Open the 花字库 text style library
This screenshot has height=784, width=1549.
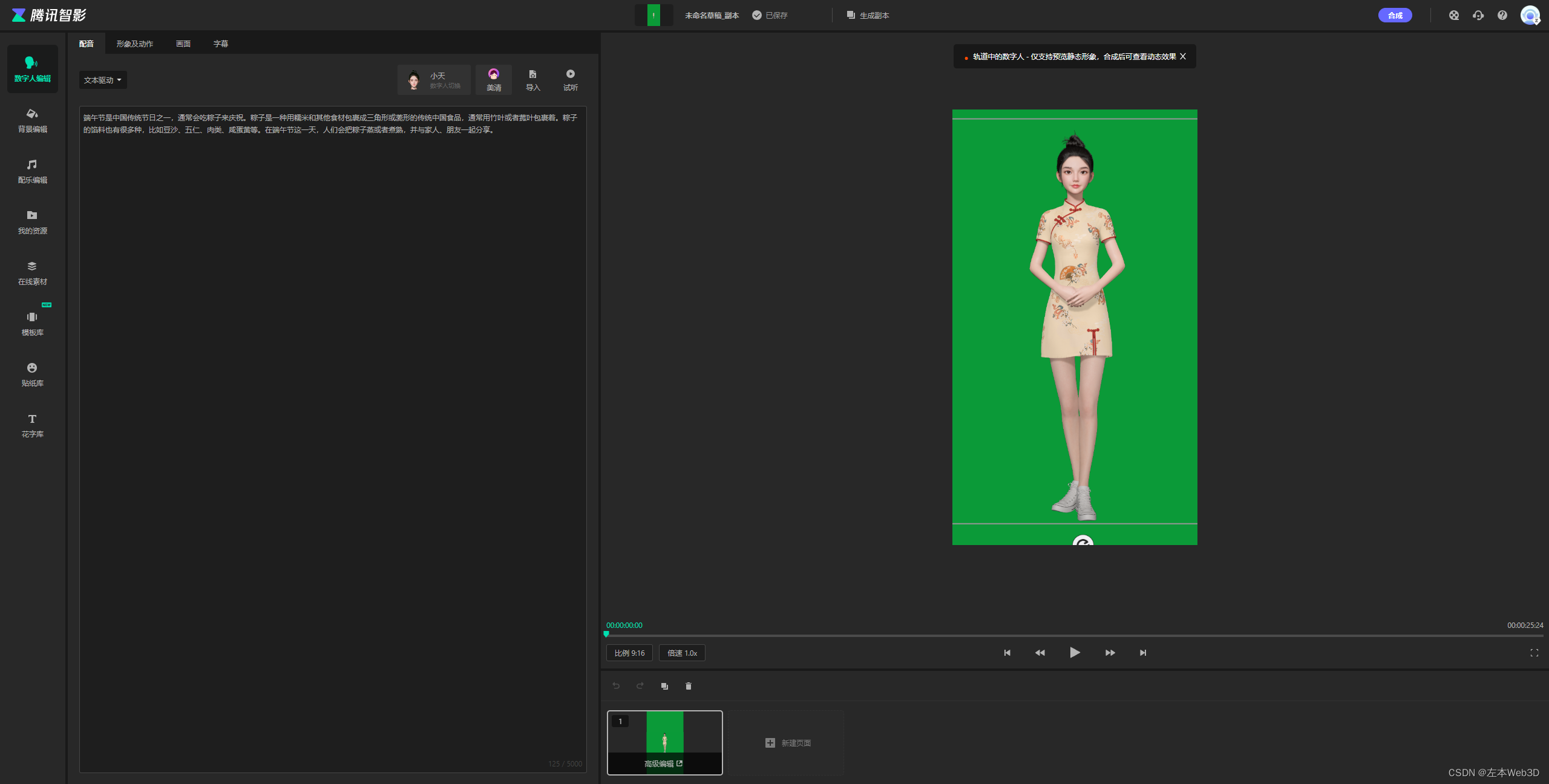(32, 425)
